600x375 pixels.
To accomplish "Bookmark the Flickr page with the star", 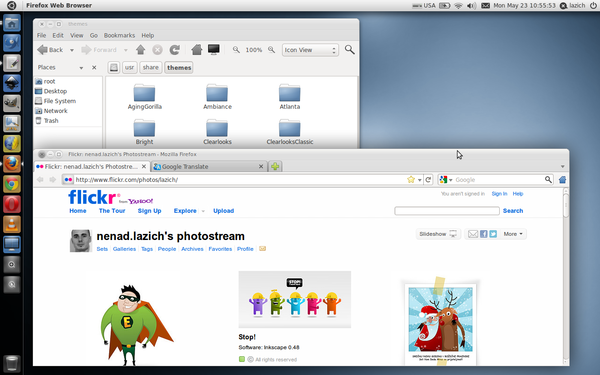I will pyautogui.click(x=411, y=179).
